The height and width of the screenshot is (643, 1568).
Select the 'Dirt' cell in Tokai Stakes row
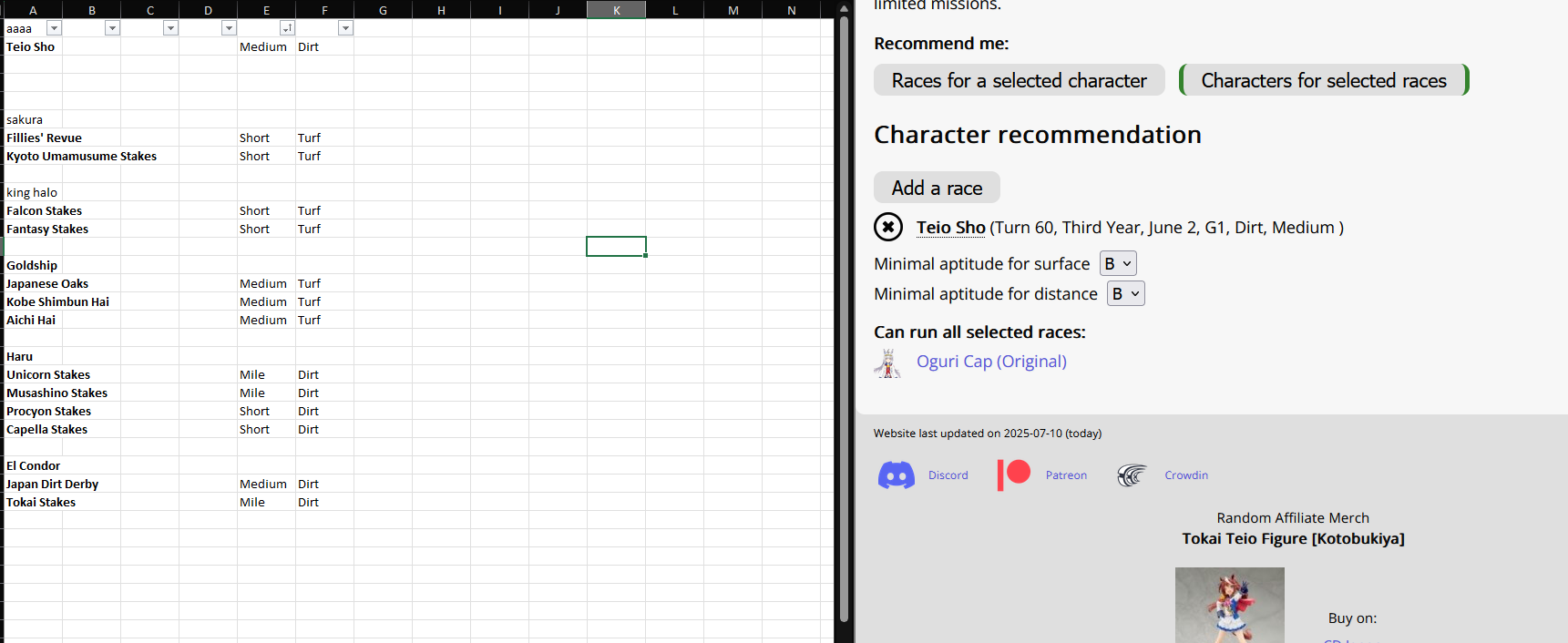click(x=325, y=502)
